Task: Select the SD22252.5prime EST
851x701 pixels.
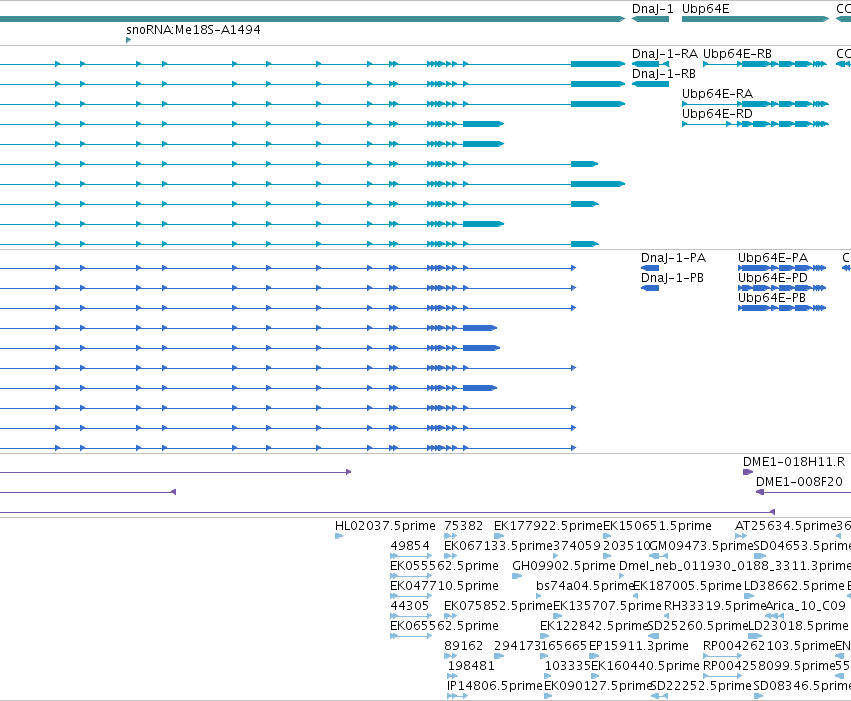Action: click(658, 697)
